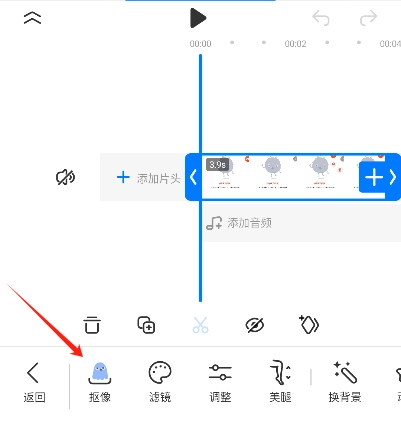The image size is (401, 424).
Task: Add a clip with blue plus button
Action: (374, 177)
